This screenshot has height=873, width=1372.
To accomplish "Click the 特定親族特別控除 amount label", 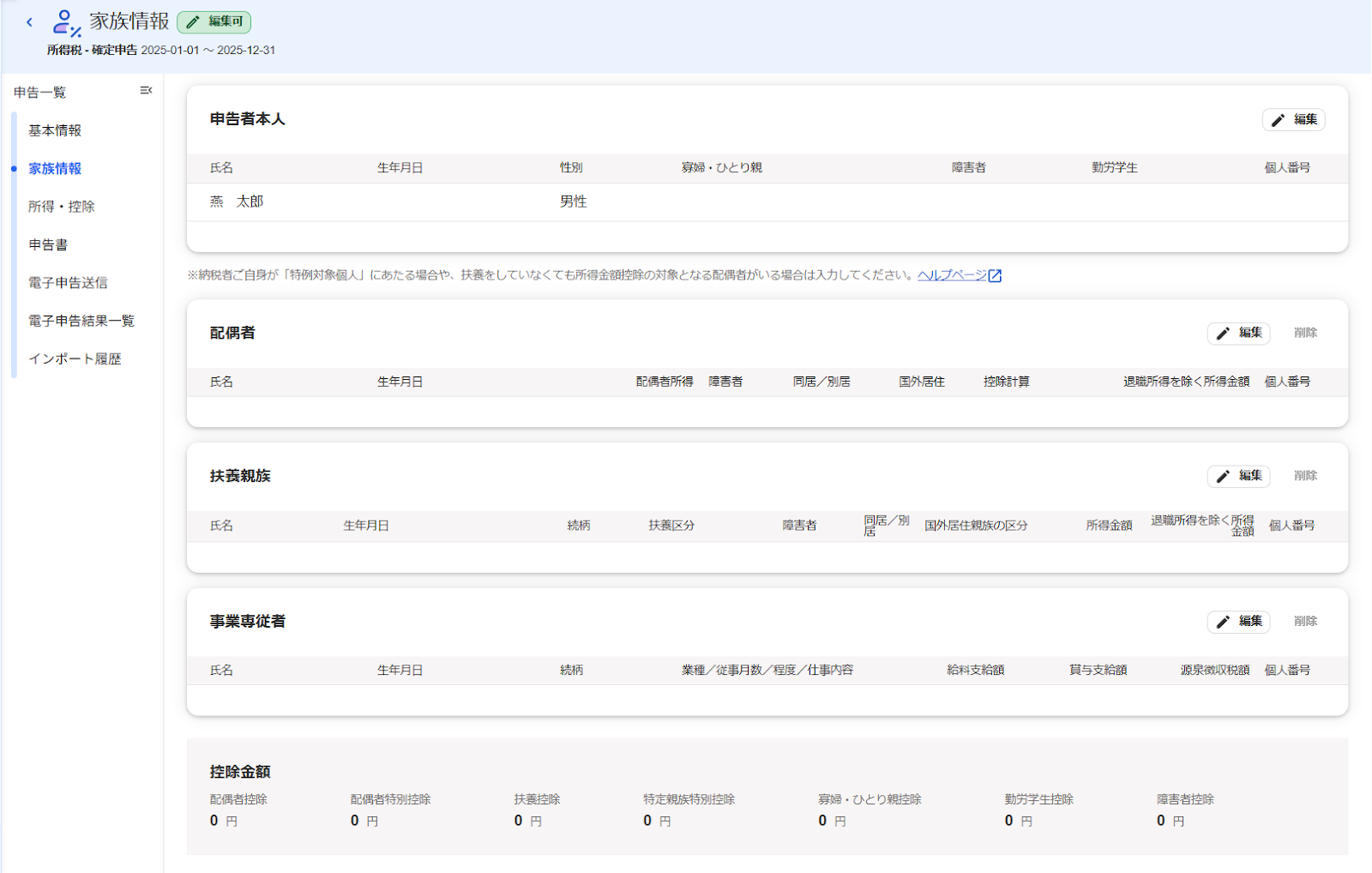I will point(689,799).
